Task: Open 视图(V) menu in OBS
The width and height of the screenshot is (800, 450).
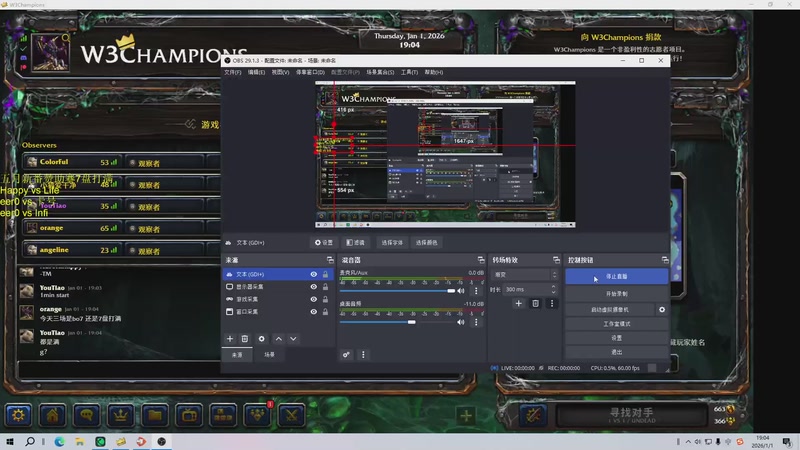Action: pyautogui.click(x=280, y=72)
